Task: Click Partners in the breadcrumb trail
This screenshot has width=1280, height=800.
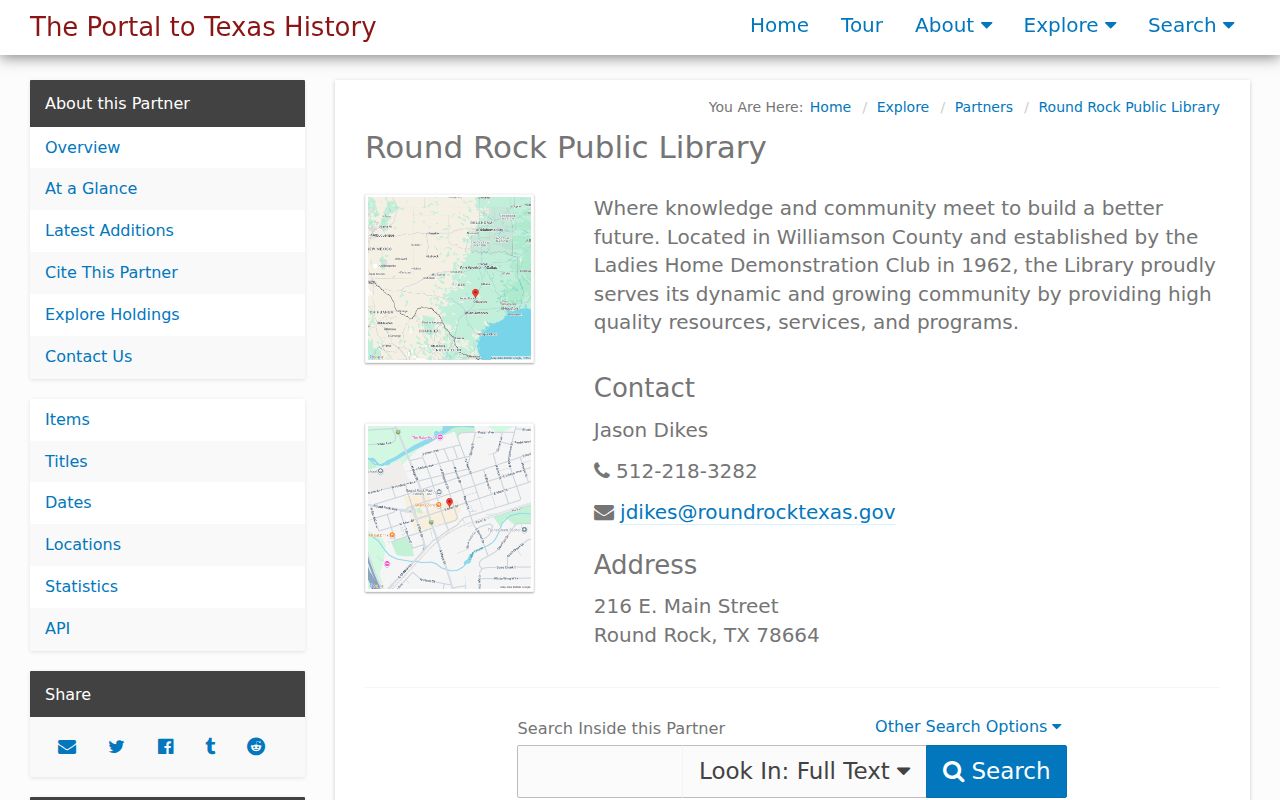Action: point(984,107)
